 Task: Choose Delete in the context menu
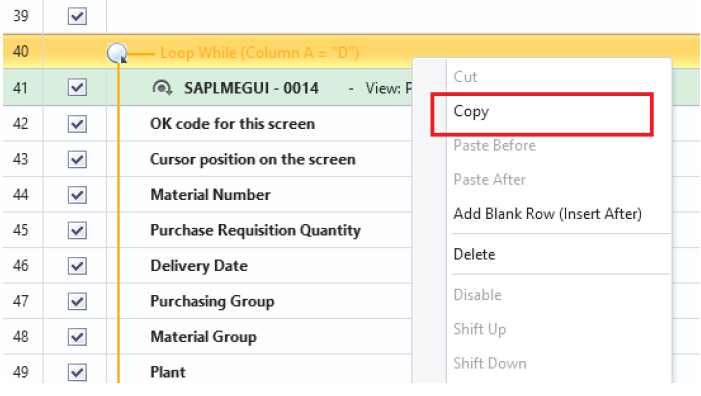click(x=474, y=254)
